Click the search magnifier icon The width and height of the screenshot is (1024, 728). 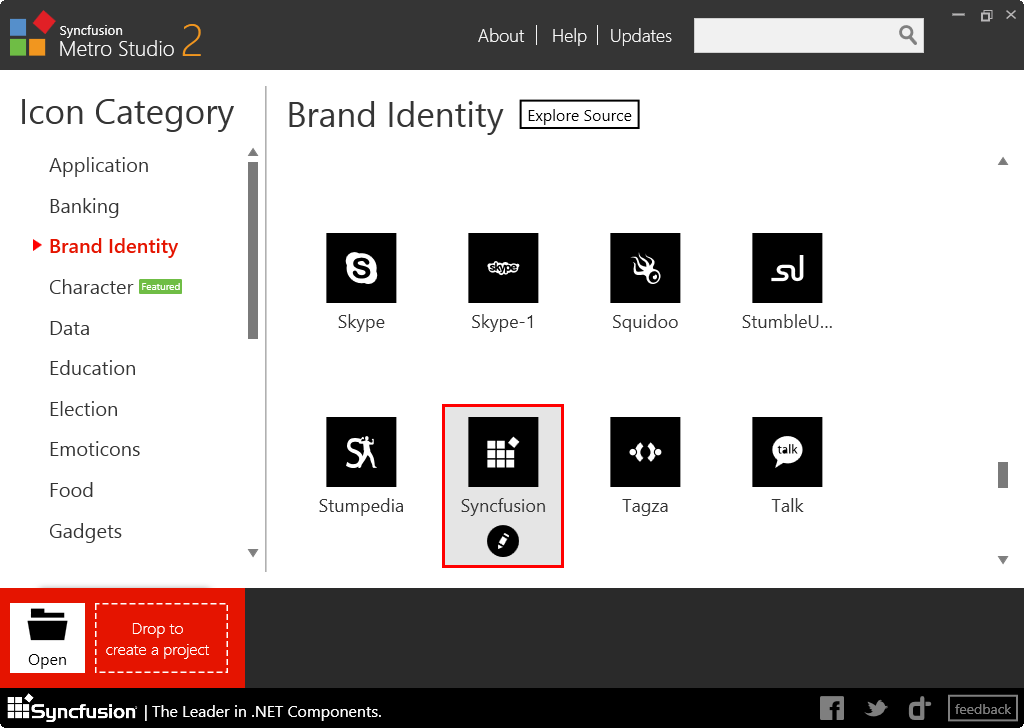pos(908,35)
